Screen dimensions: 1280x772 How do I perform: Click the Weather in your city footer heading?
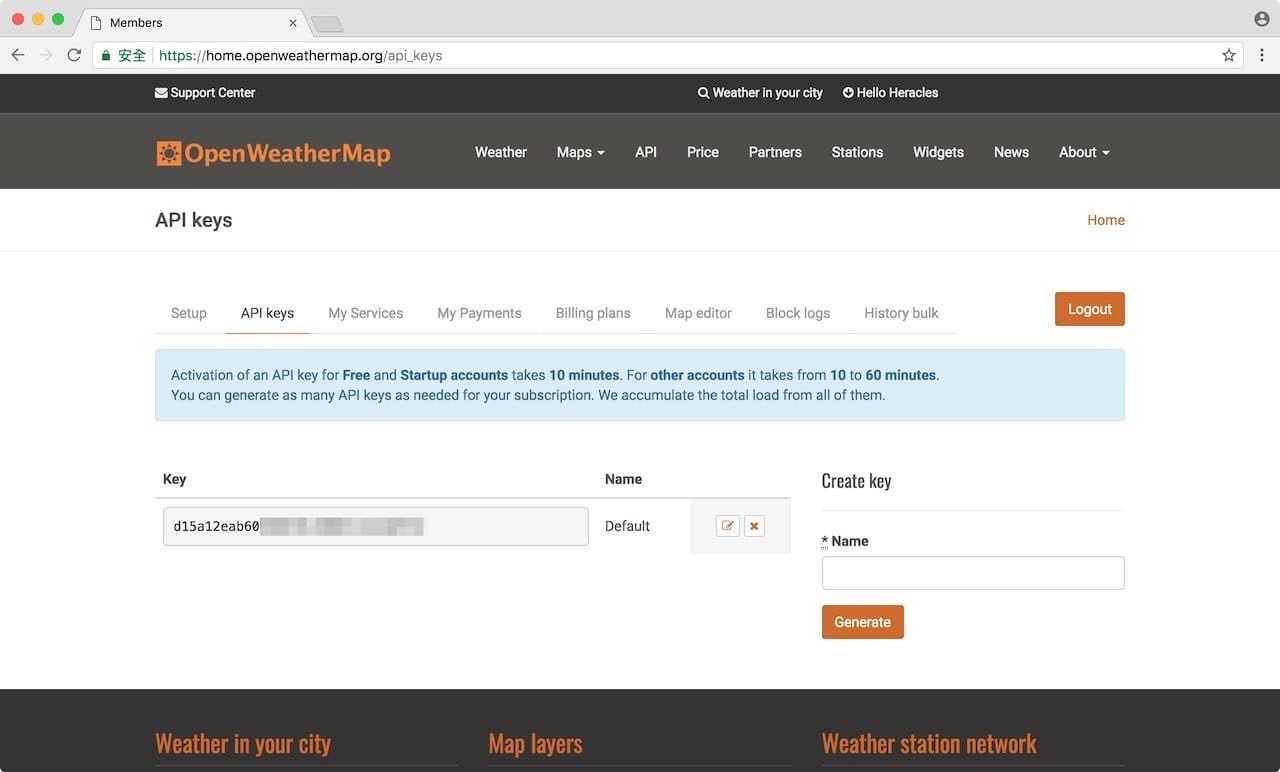243,744
